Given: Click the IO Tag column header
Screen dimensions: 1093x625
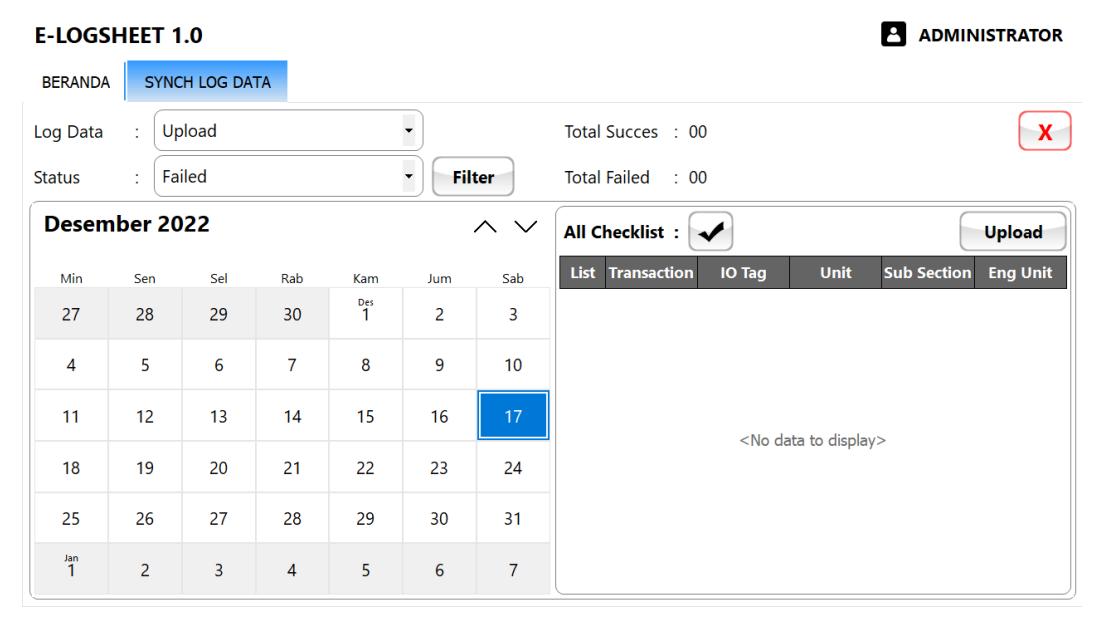Looking at the screenshot, I should coord(743,272).
